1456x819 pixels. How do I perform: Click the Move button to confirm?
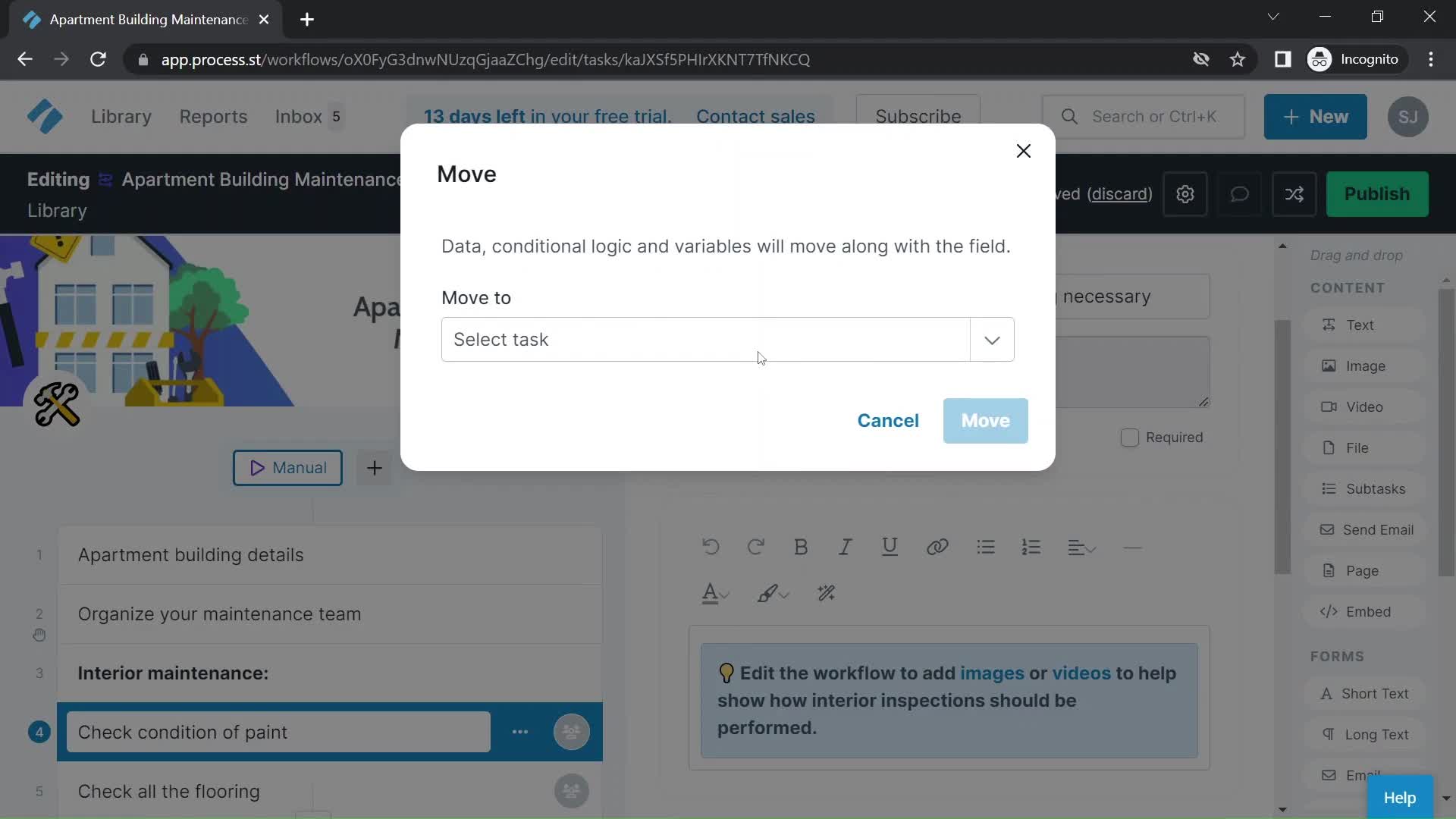[985, 420]
